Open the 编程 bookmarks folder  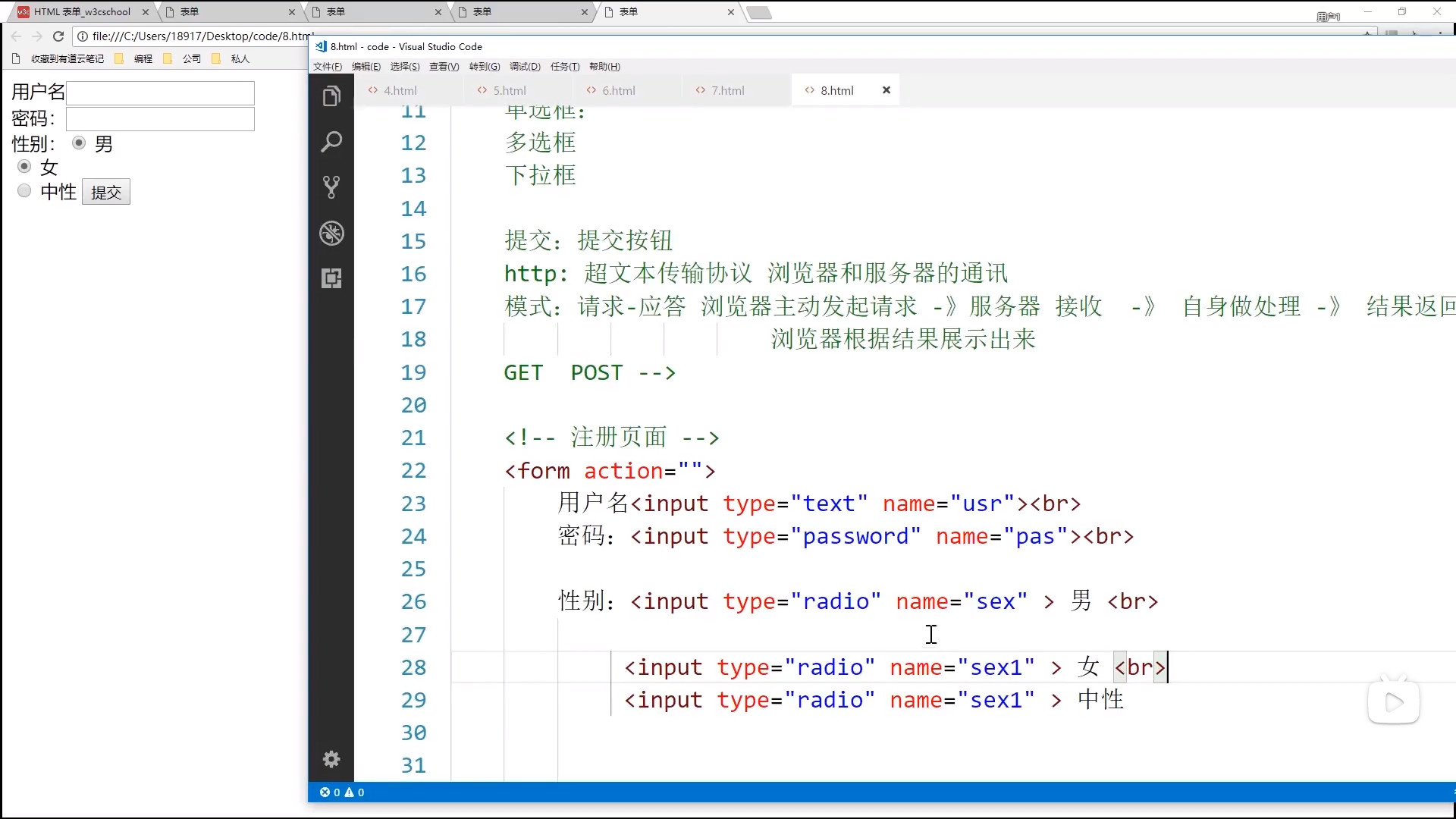[134, 58]
